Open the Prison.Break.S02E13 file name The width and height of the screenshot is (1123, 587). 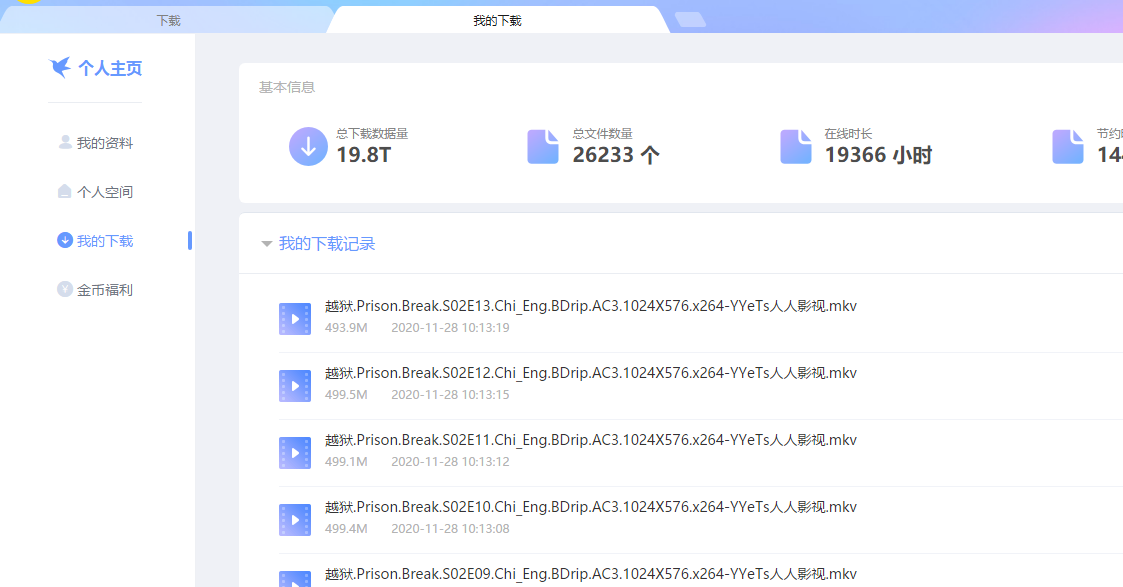click(590, 306)
